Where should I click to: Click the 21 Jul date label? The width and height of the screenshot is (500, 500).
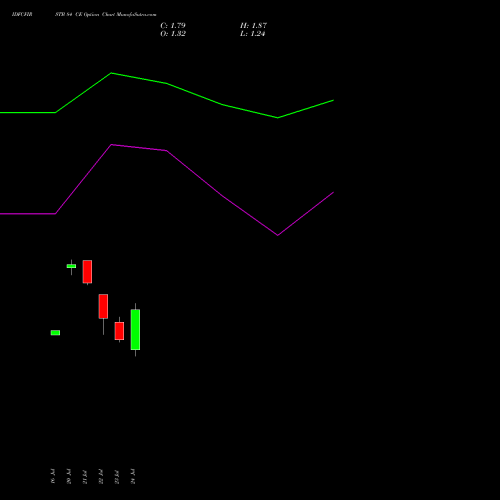coord(85,477)
